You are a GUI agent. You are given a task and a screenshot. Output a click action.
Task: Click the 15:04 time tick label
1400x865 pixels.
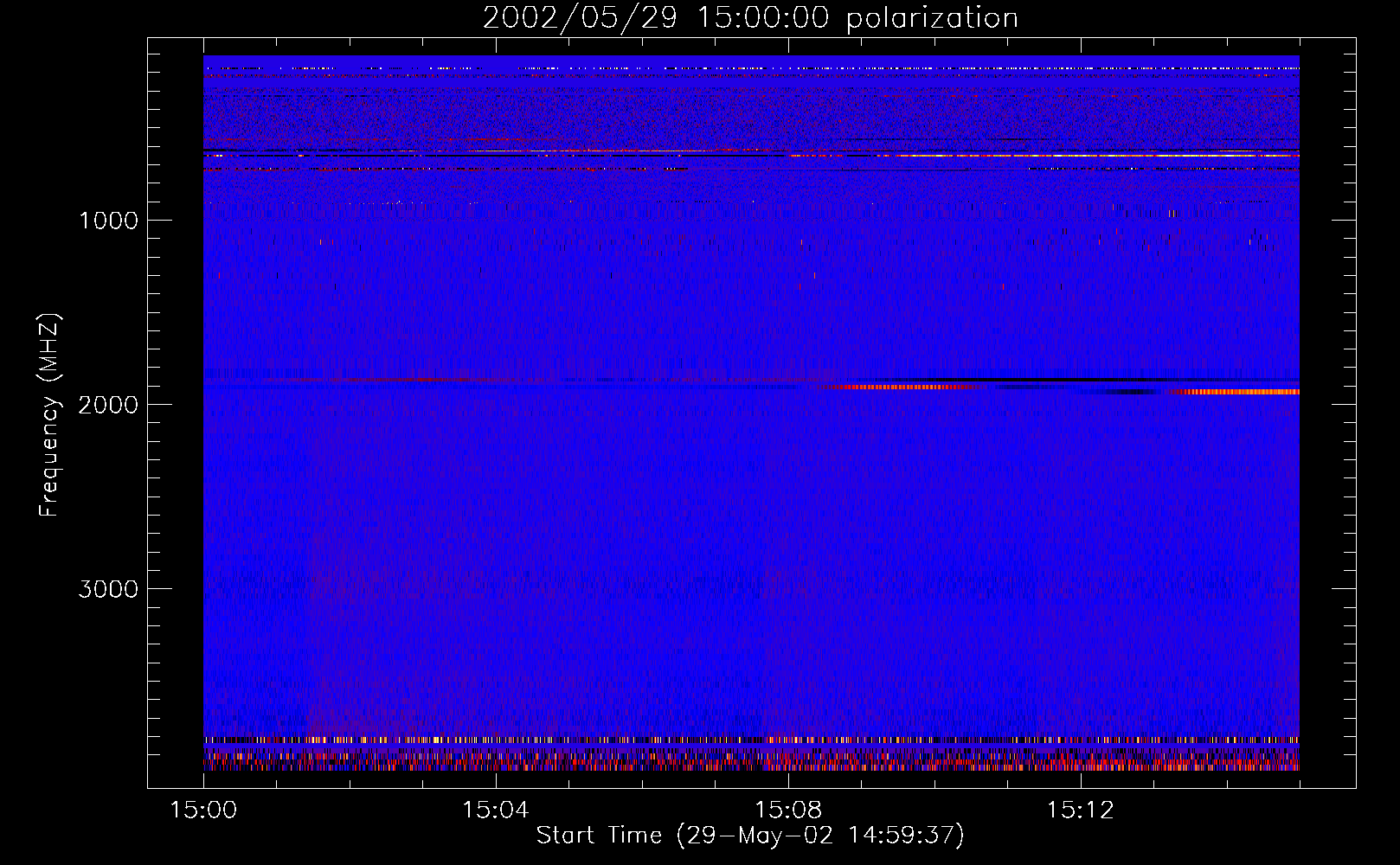(x=496, y=811)
